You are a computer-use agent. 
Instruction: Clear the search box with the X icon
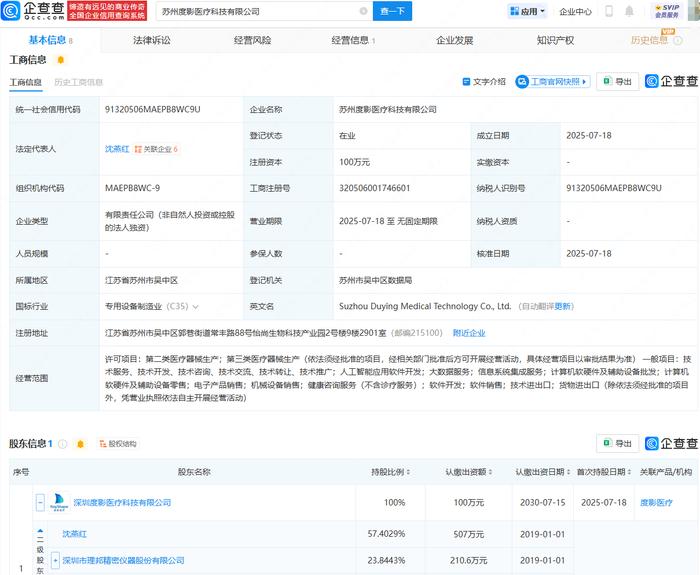pyautogui.click(x=363, y=11)
